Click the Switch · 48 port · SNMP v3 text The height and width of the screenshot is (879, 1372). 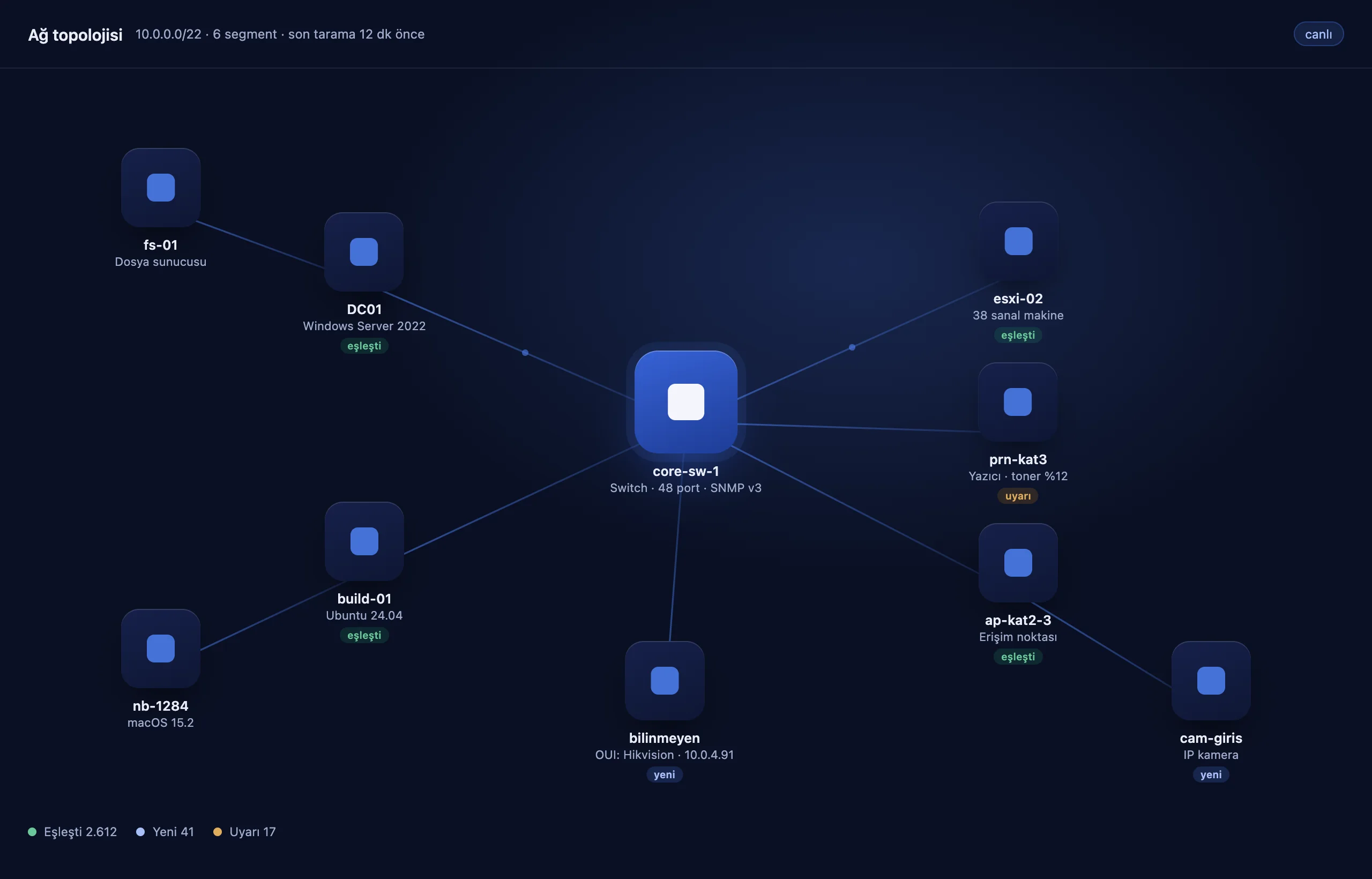click(685, 488)
